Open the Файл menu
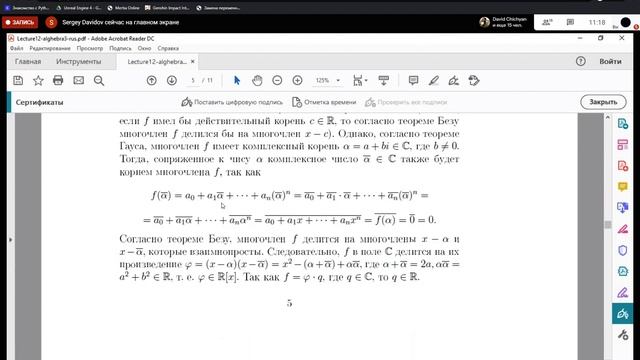The height and width of the screenshot is (360, 640). [x=16, y=48]
